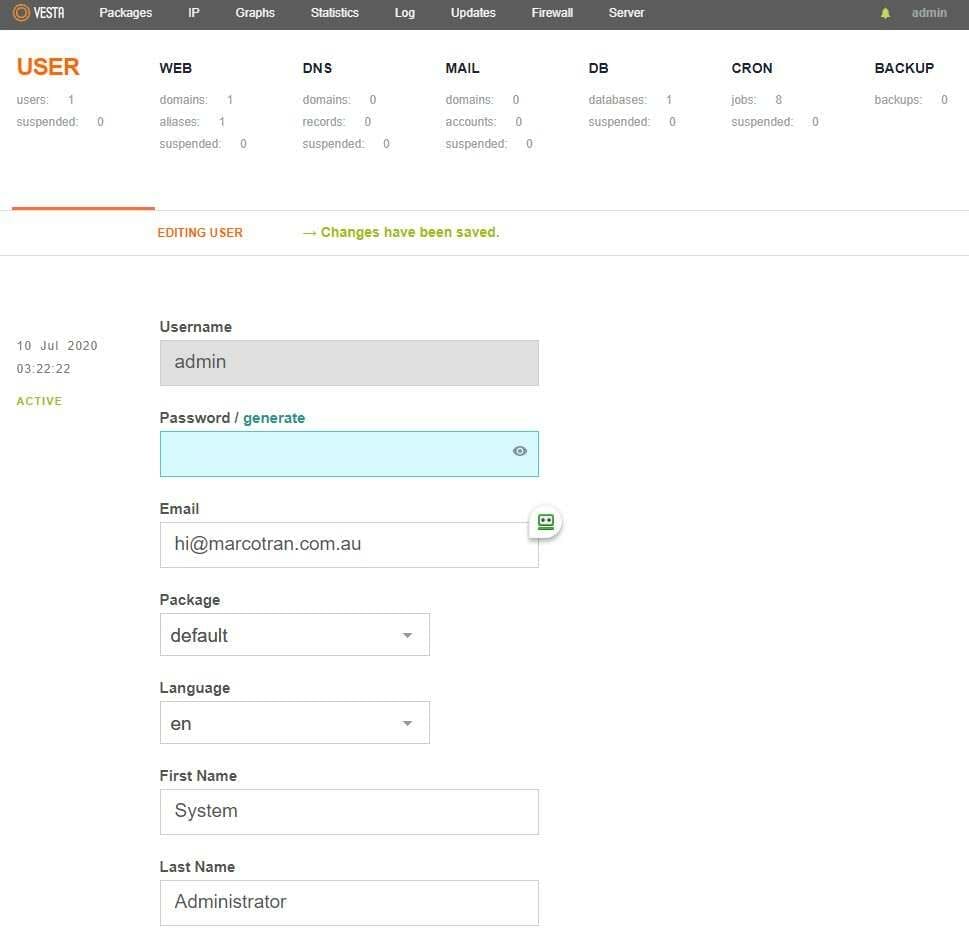Click generate to create a password

[x=274, y=417]
